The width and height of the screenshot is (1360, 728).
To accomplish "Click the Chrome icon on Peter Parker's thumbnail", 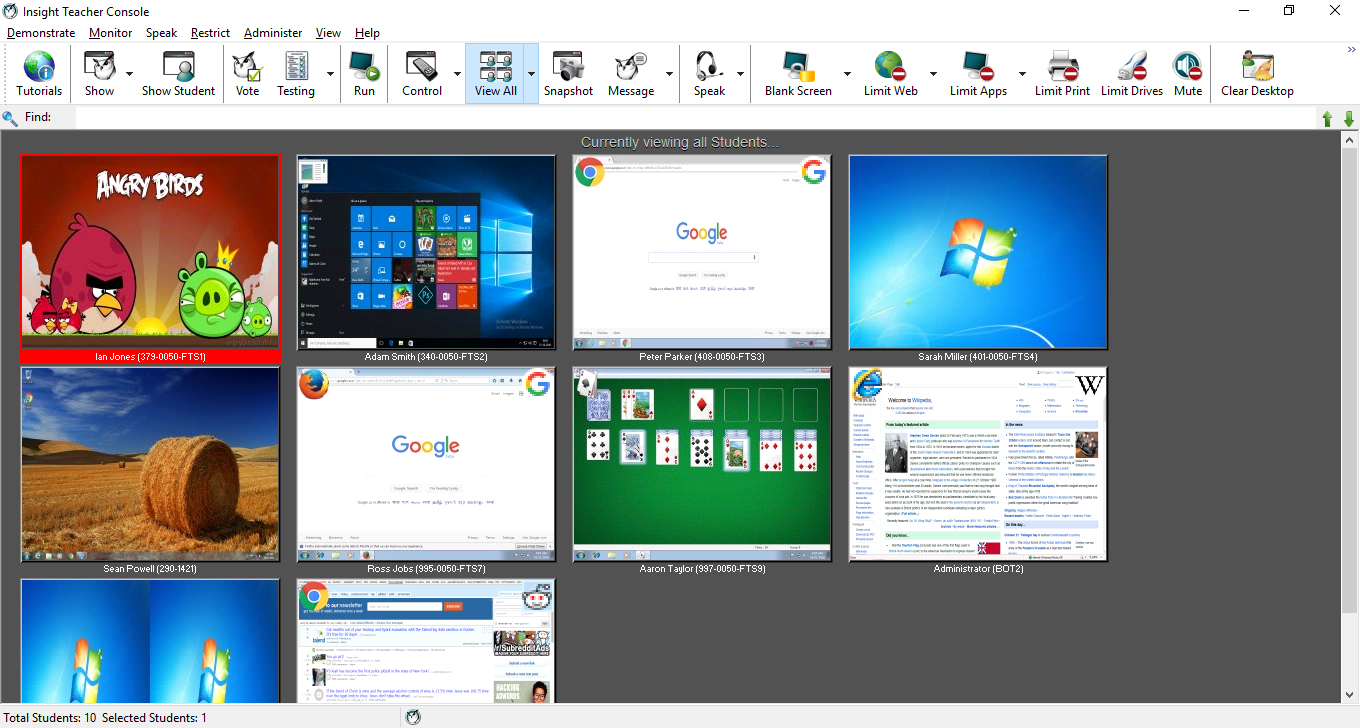I will pos(589,172).
